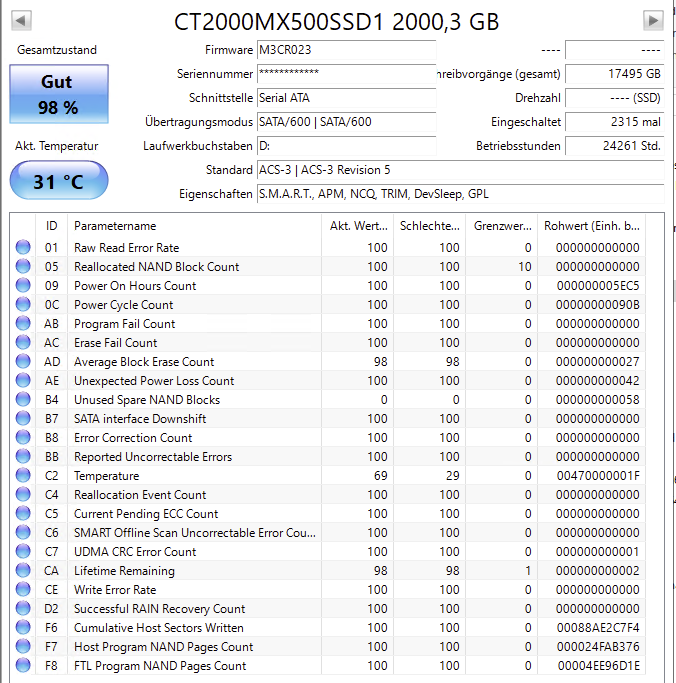Image resolution: width=676 pixels, height=683 pixels.
Task: Click status icon of UDMA CRC Error Count
Action: tap(23, 551)
